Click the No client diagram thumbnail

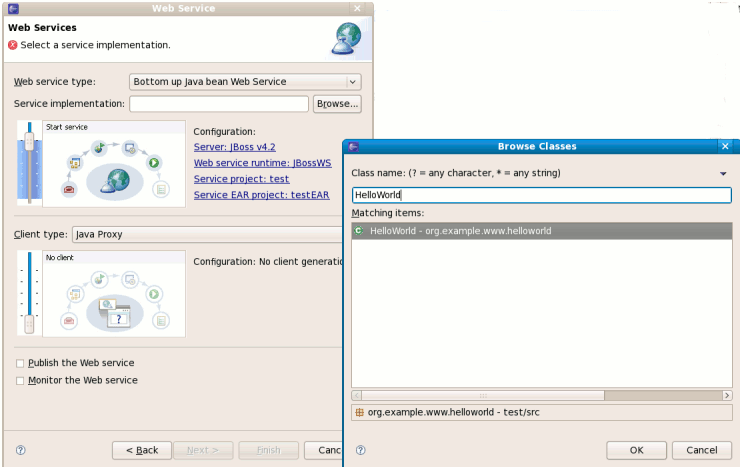point(114,293)
